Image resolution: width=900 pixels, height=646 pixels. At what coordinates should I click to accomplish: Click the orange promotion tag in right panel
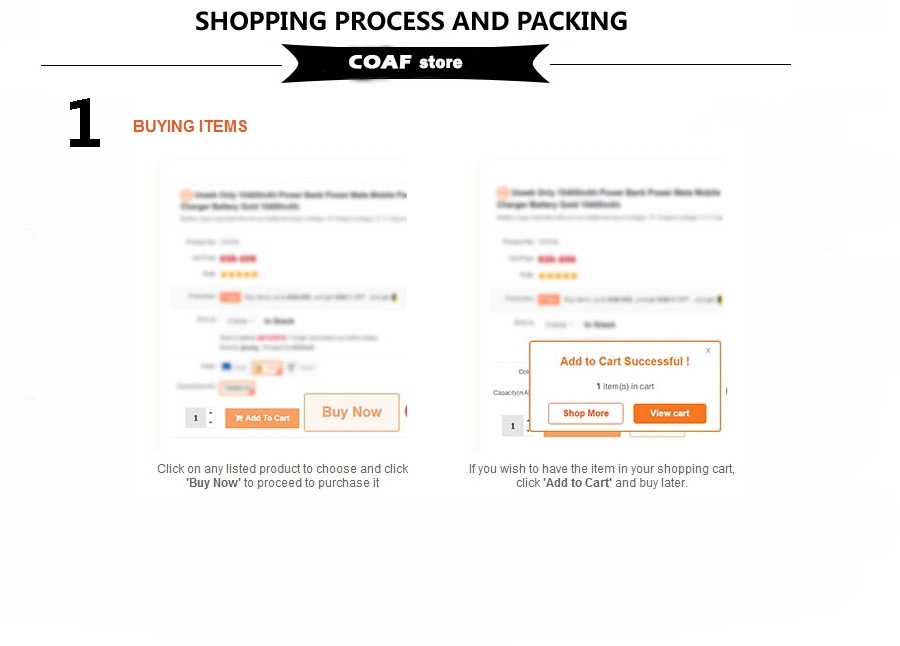click(x=549, y=299)
